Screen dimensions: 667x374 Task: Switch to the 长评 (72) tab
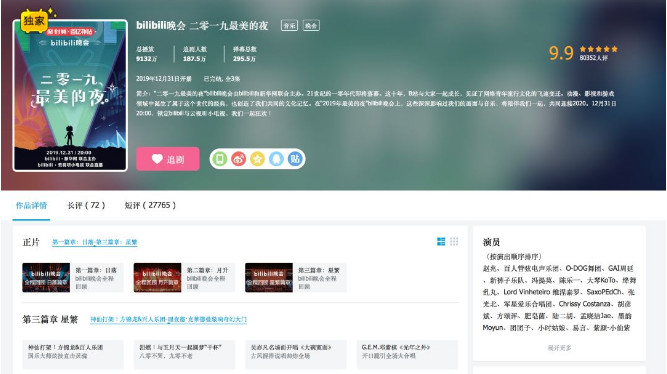click(86, 206)
